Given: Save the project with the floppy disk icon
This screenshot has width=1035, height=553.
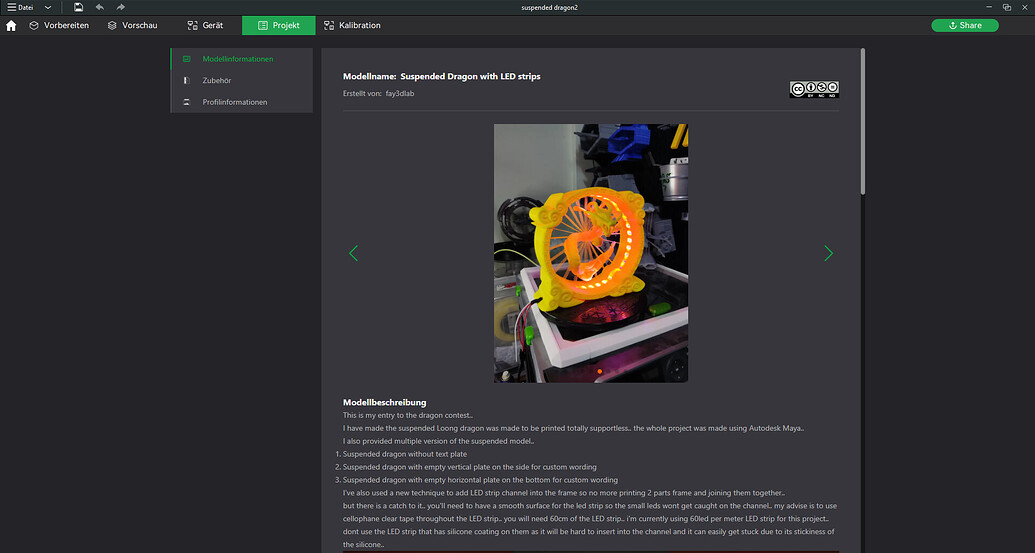Looking at the screenshot, I should (x=79, y=7).
